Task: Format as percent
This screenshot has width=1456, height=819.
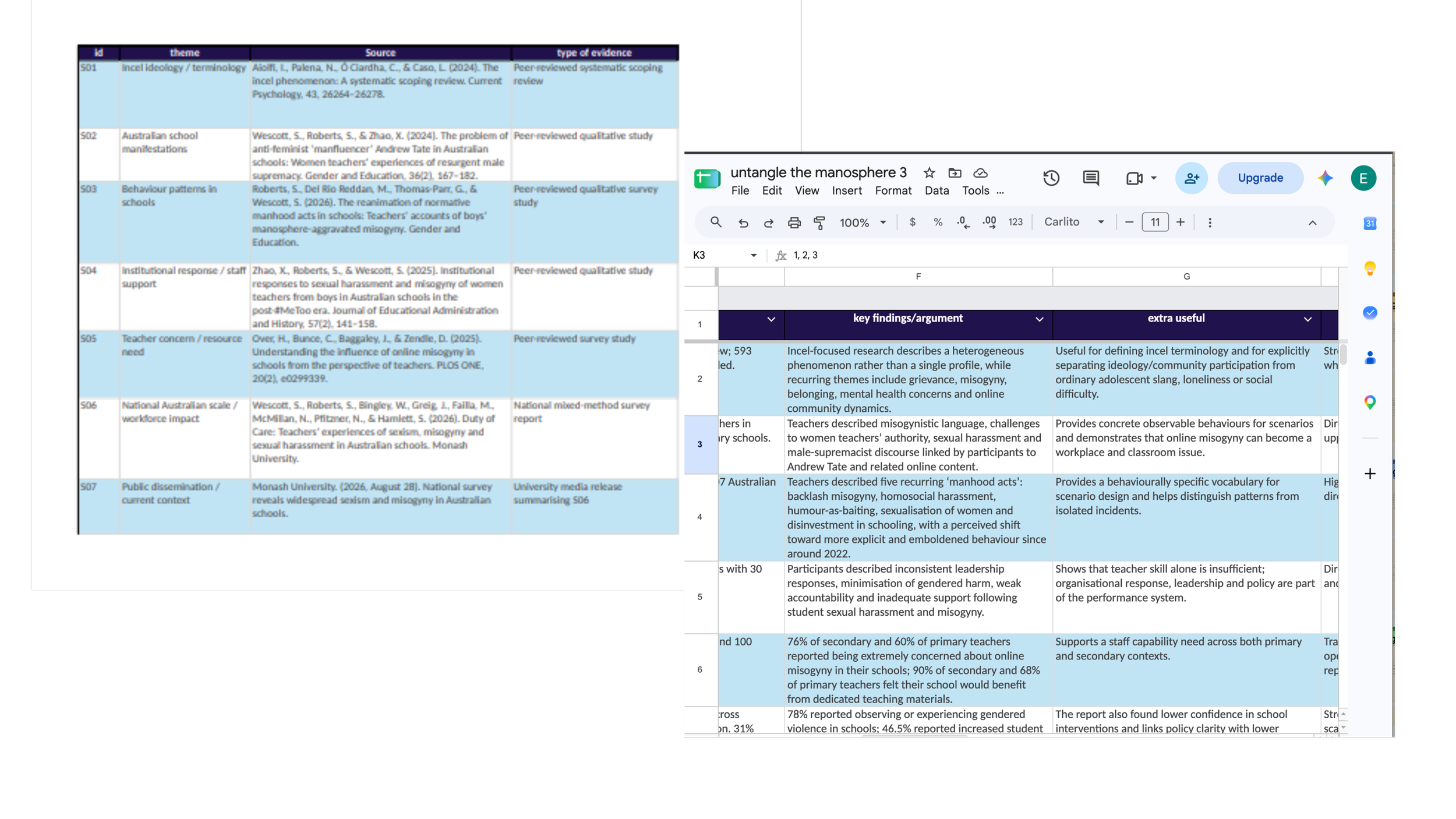Action: click(x=938, y=223)
